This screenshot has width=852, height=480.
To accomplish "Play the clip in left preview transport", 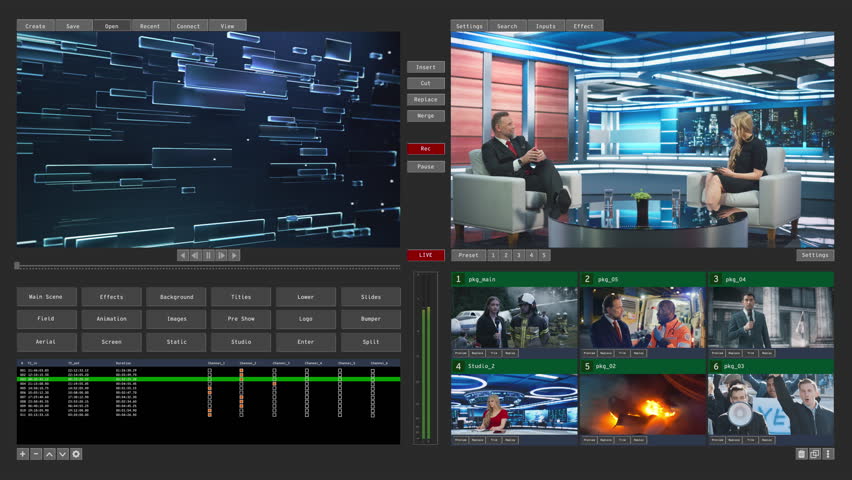I will [x=234, y=255].
